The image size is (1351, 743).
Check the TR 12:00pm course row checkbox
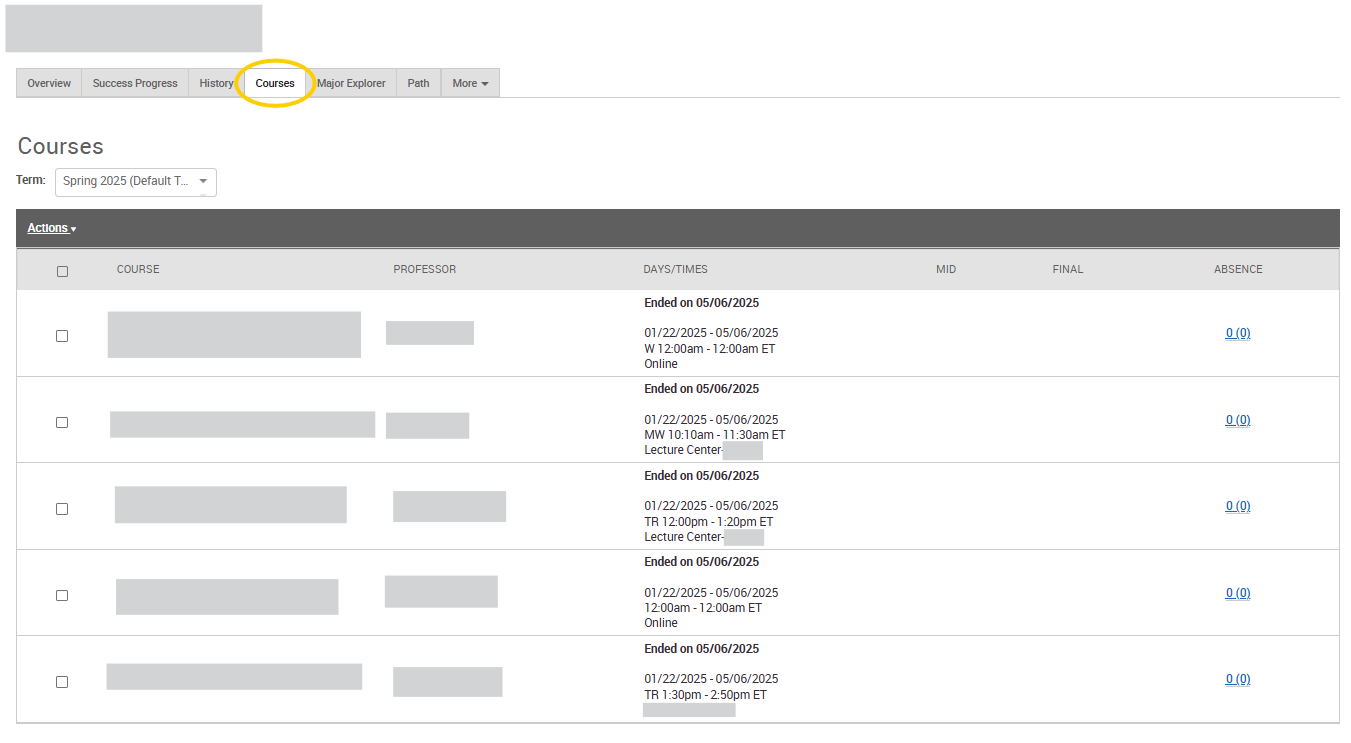click(62, 509)
